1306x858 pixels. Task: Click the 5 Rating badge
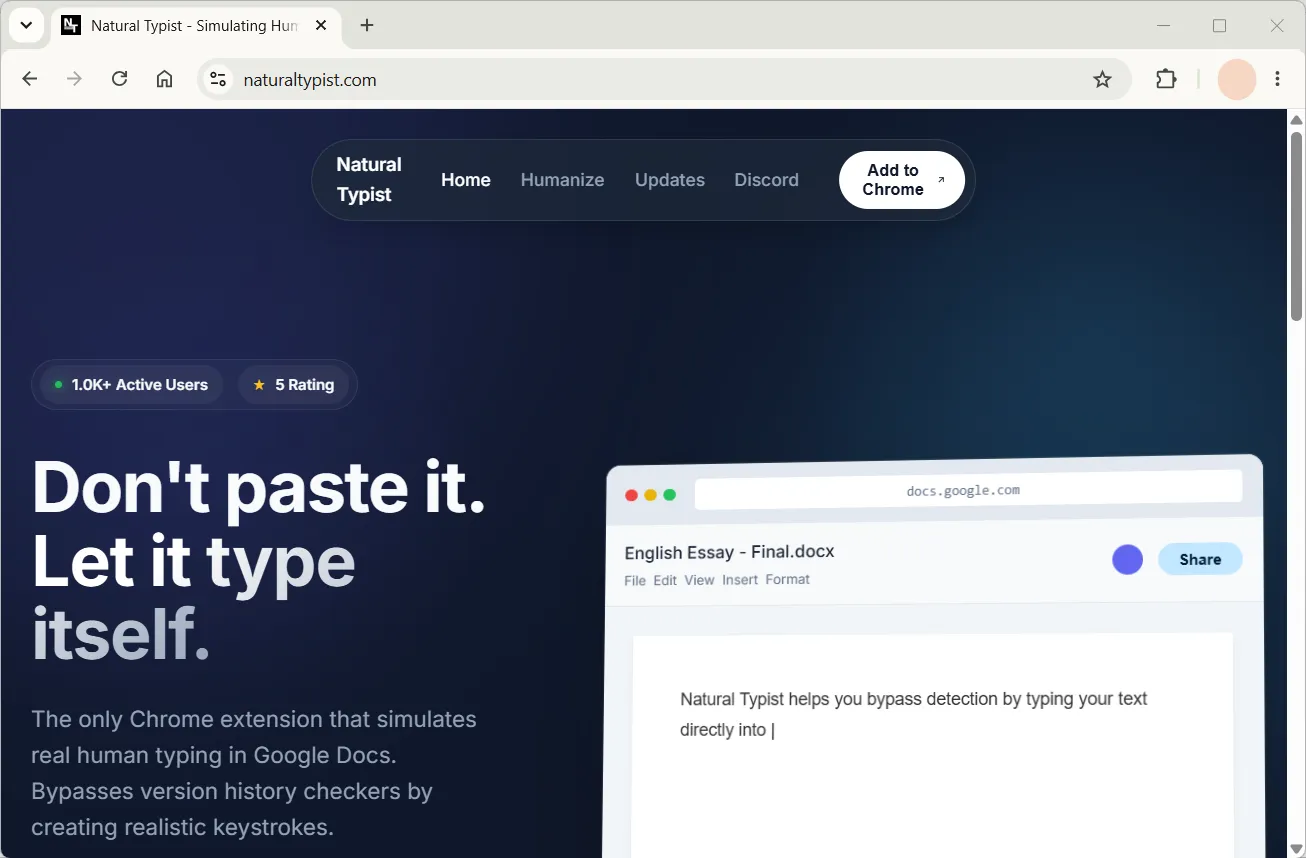pos(293,385)
